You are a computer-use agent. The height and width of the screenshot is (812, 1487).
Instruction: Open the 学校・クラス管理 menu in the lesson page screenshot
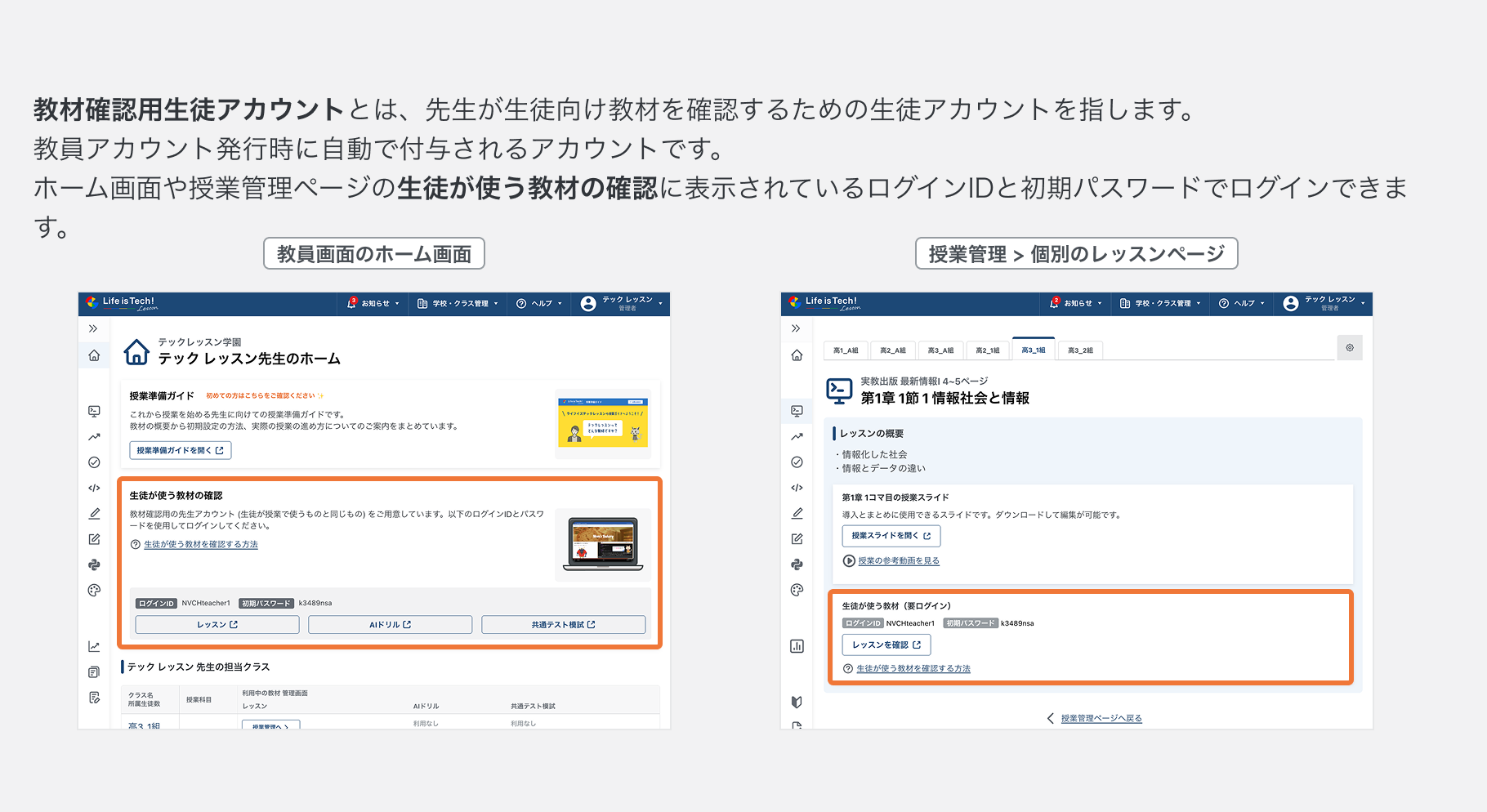pos(1160,303)
